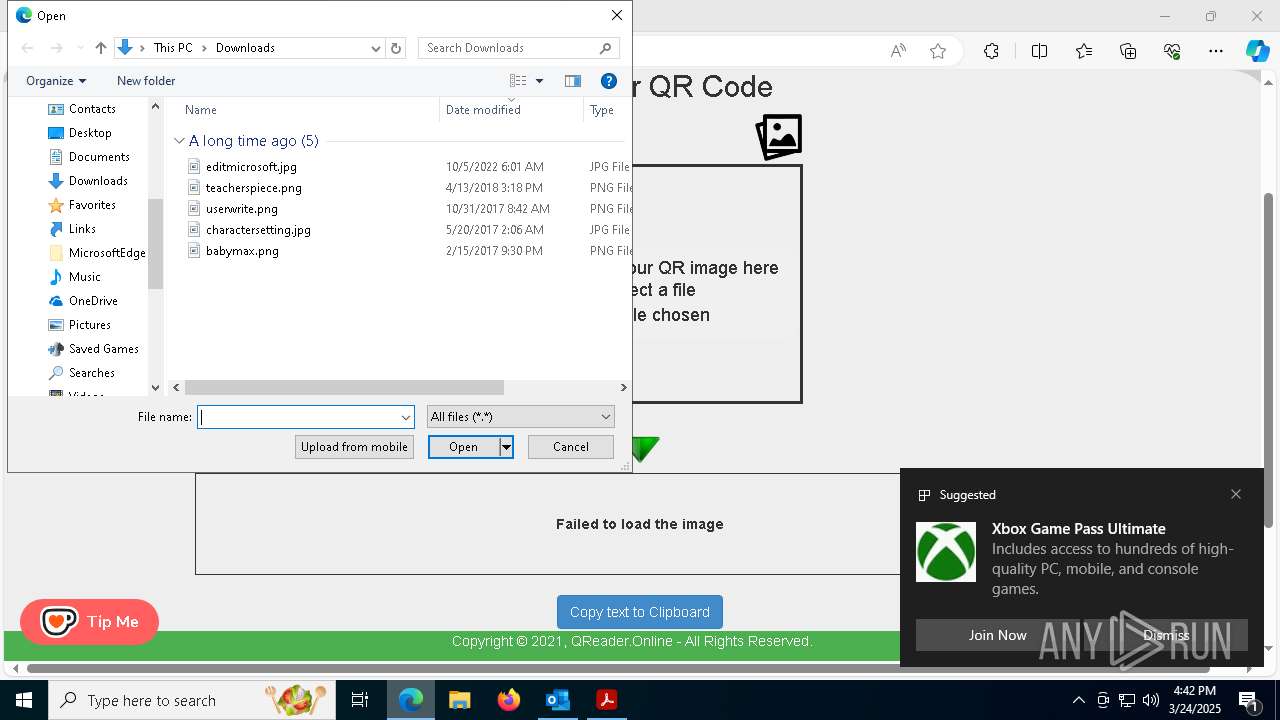Viewport: 1280px width, 720px height.
Task: Open Adobe Acrobat from taskbar
Action: click(x=606, y=700)
